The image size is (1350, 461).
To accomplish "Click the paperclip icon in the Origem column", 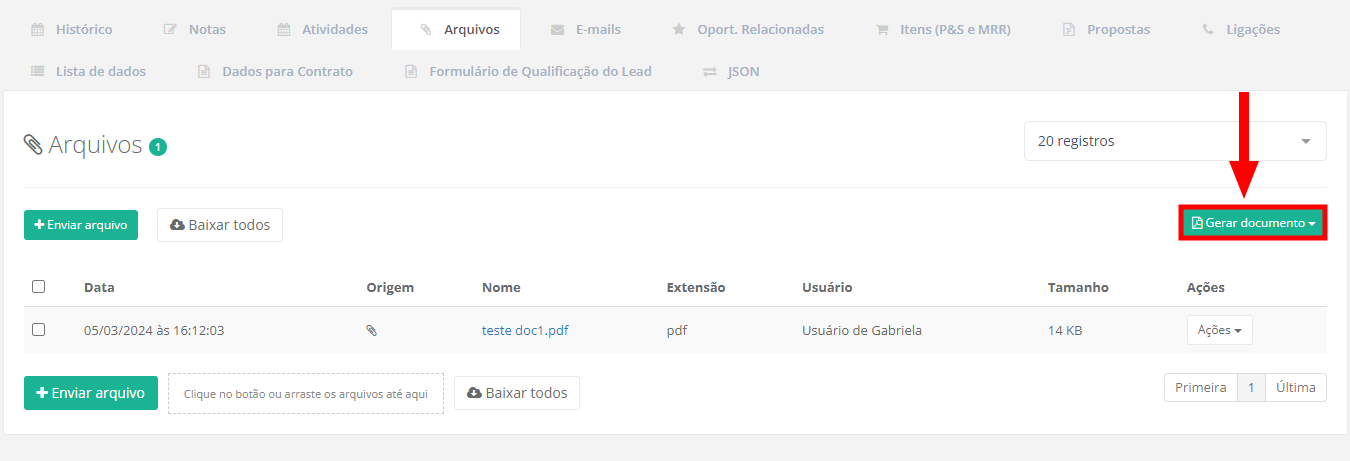I will click(371, 330).
